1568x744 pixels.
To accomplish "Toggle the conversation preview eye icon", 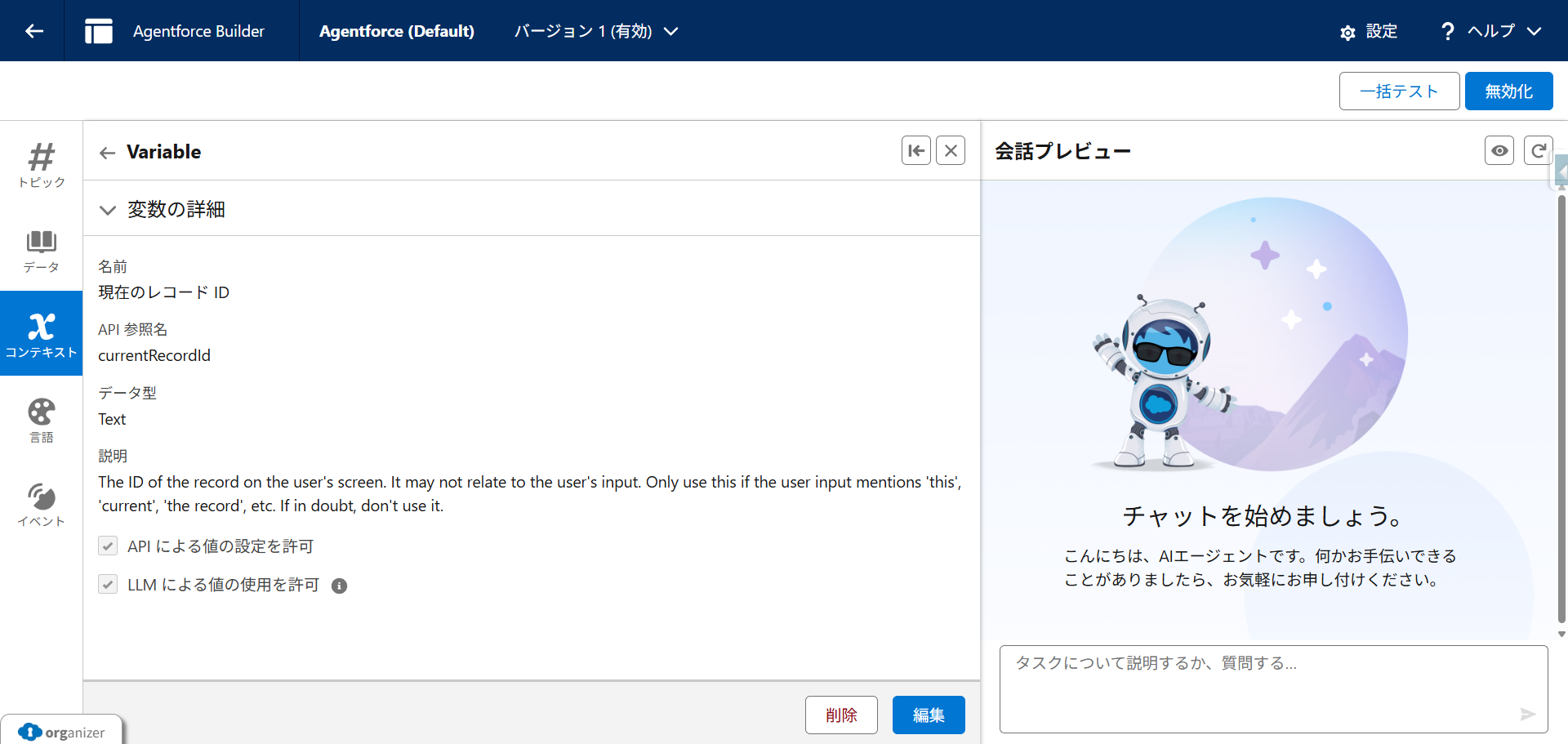I will click(x=1499, y=150).
